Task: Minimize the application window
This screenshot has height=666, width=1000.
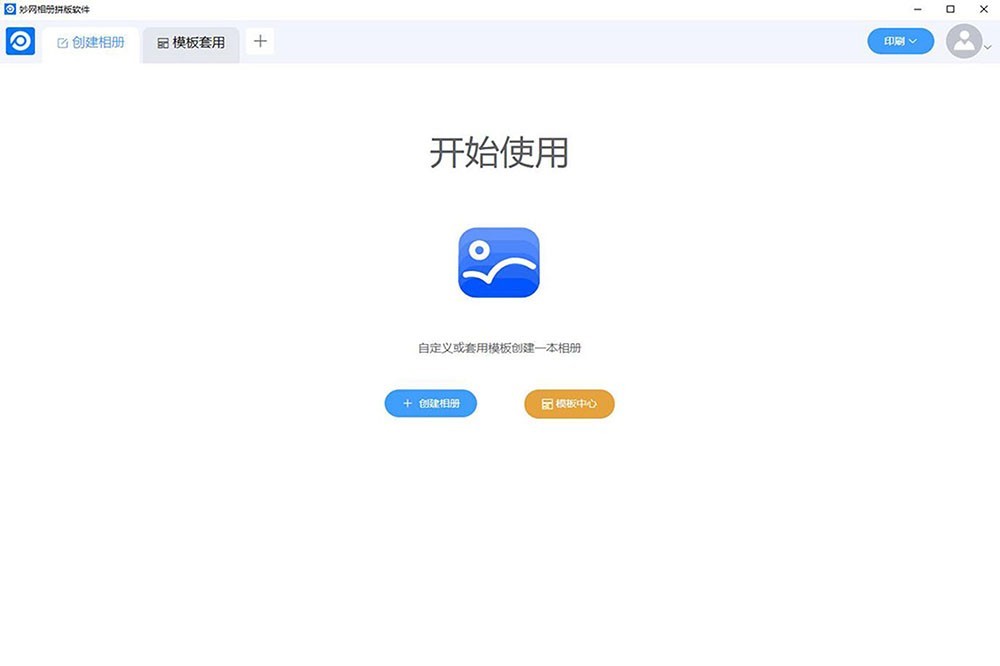Action: pyautogui.click(x=918, y=9)
